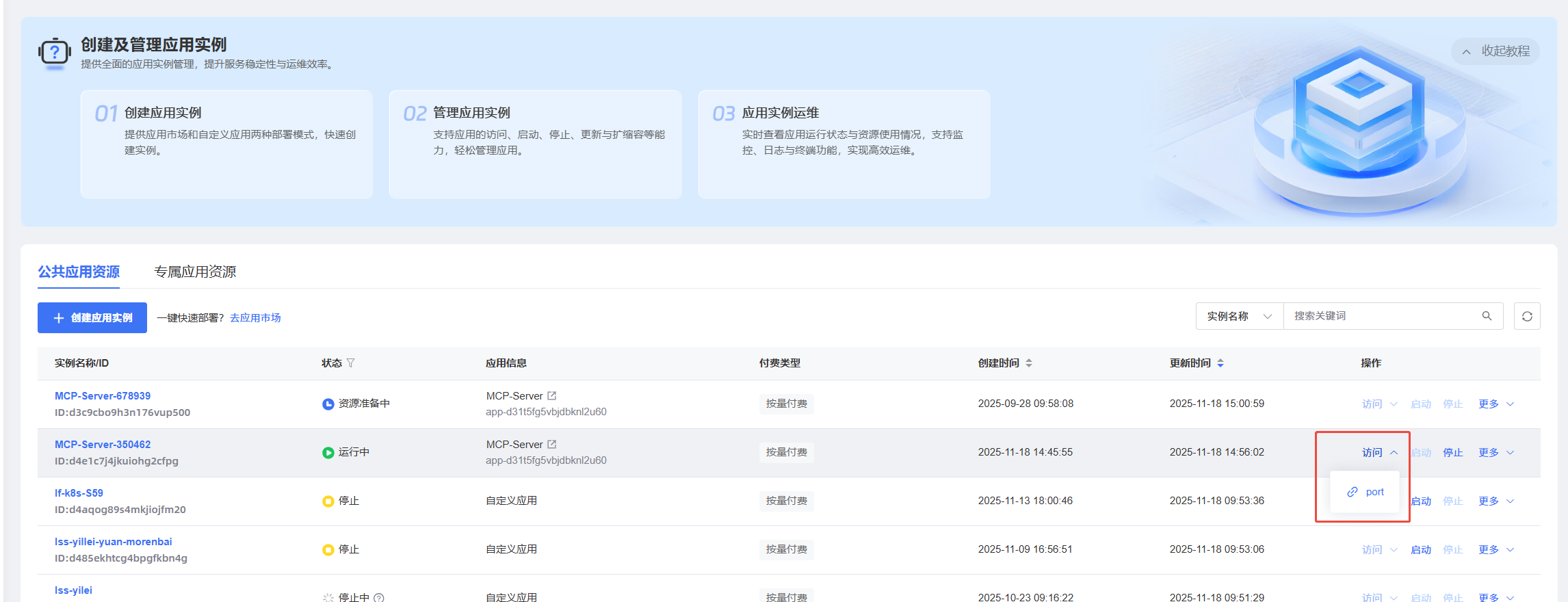
Task: Switch to 专属应用资源 tab
Action: click(x=195, y=272)
